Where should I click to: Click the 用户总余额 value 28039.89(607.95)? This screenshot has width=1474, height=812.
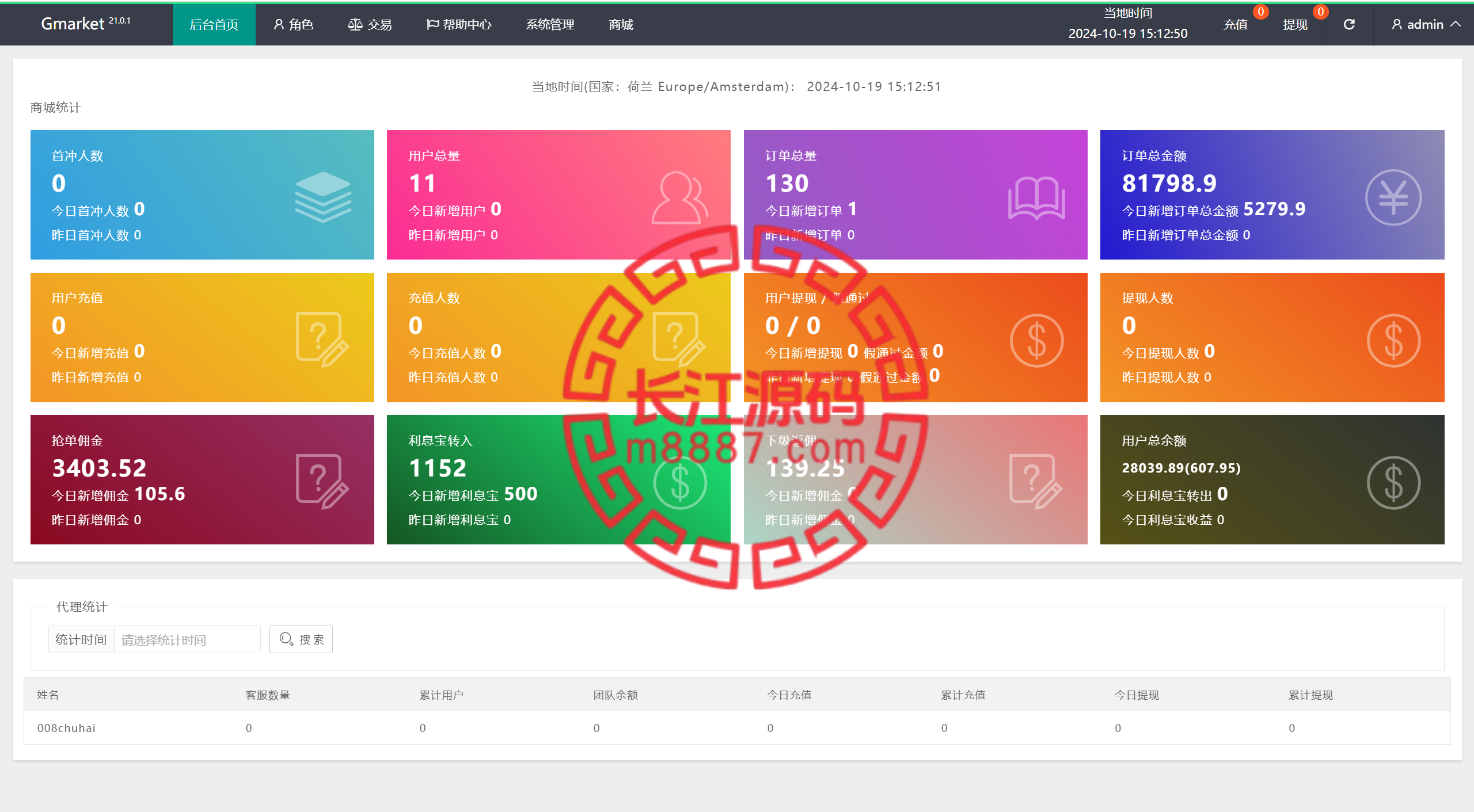[x=1181, y=468]
